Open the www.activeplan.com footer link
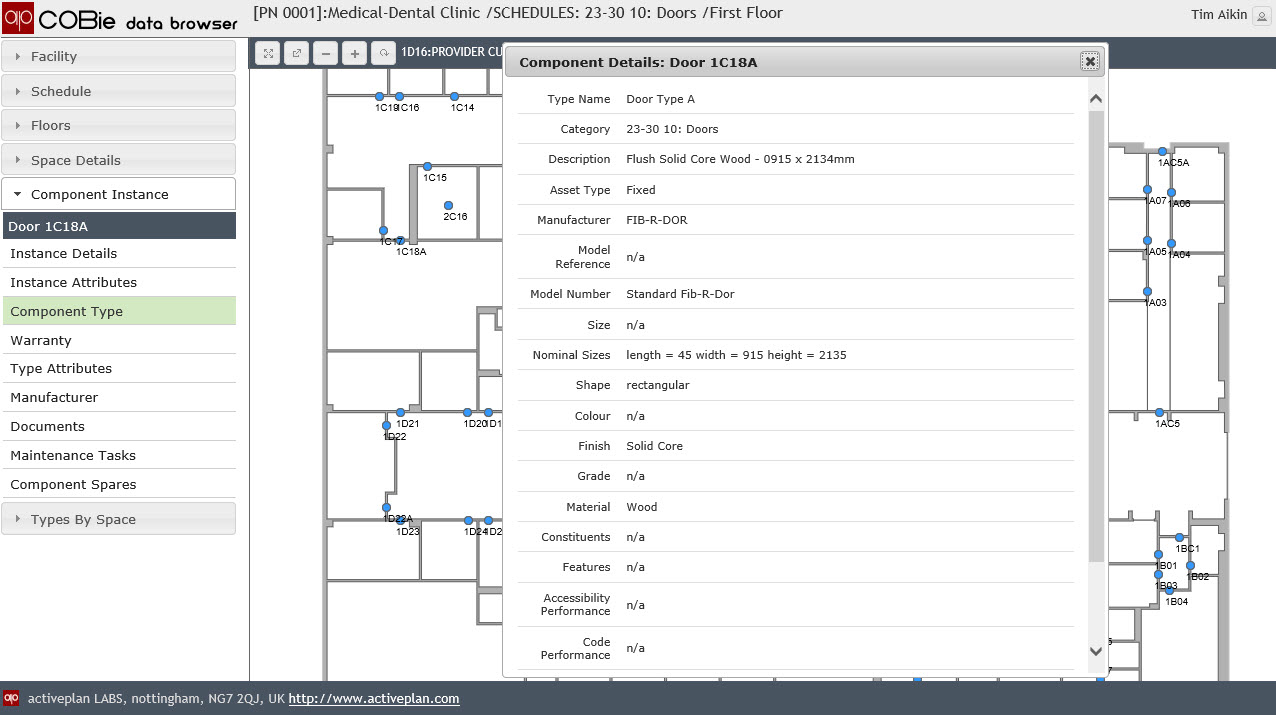Screen dimensions: 1276x715 point(373,699)
